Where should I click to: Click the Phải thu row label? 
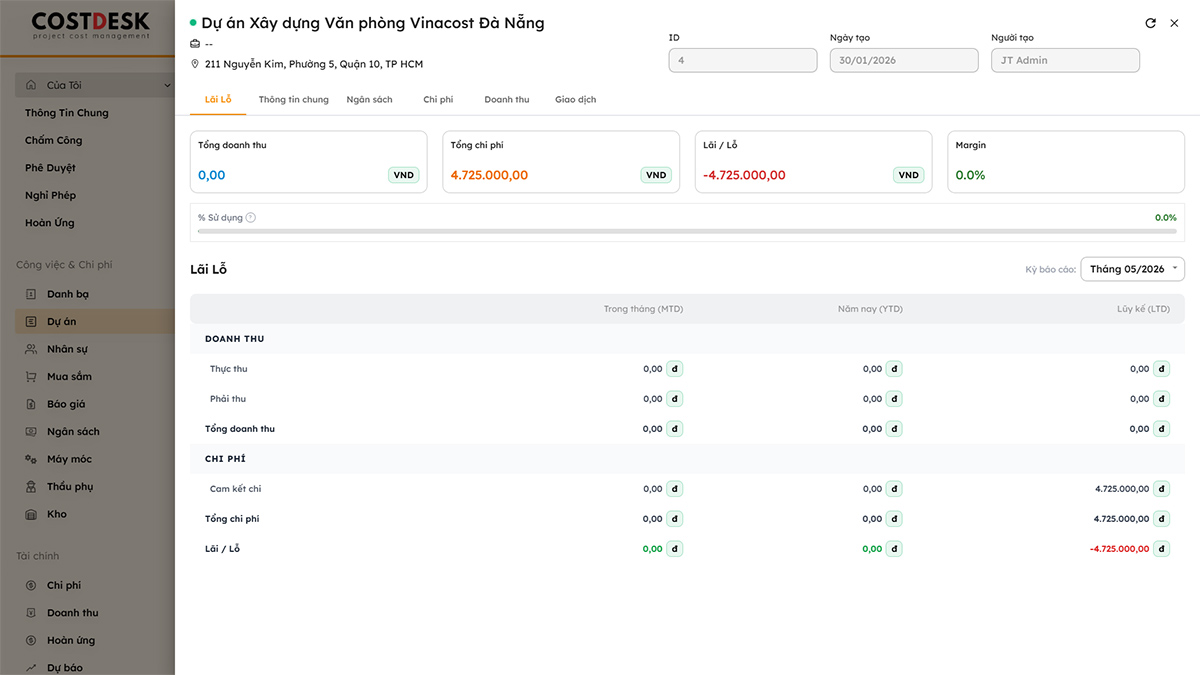coord(228,399)
